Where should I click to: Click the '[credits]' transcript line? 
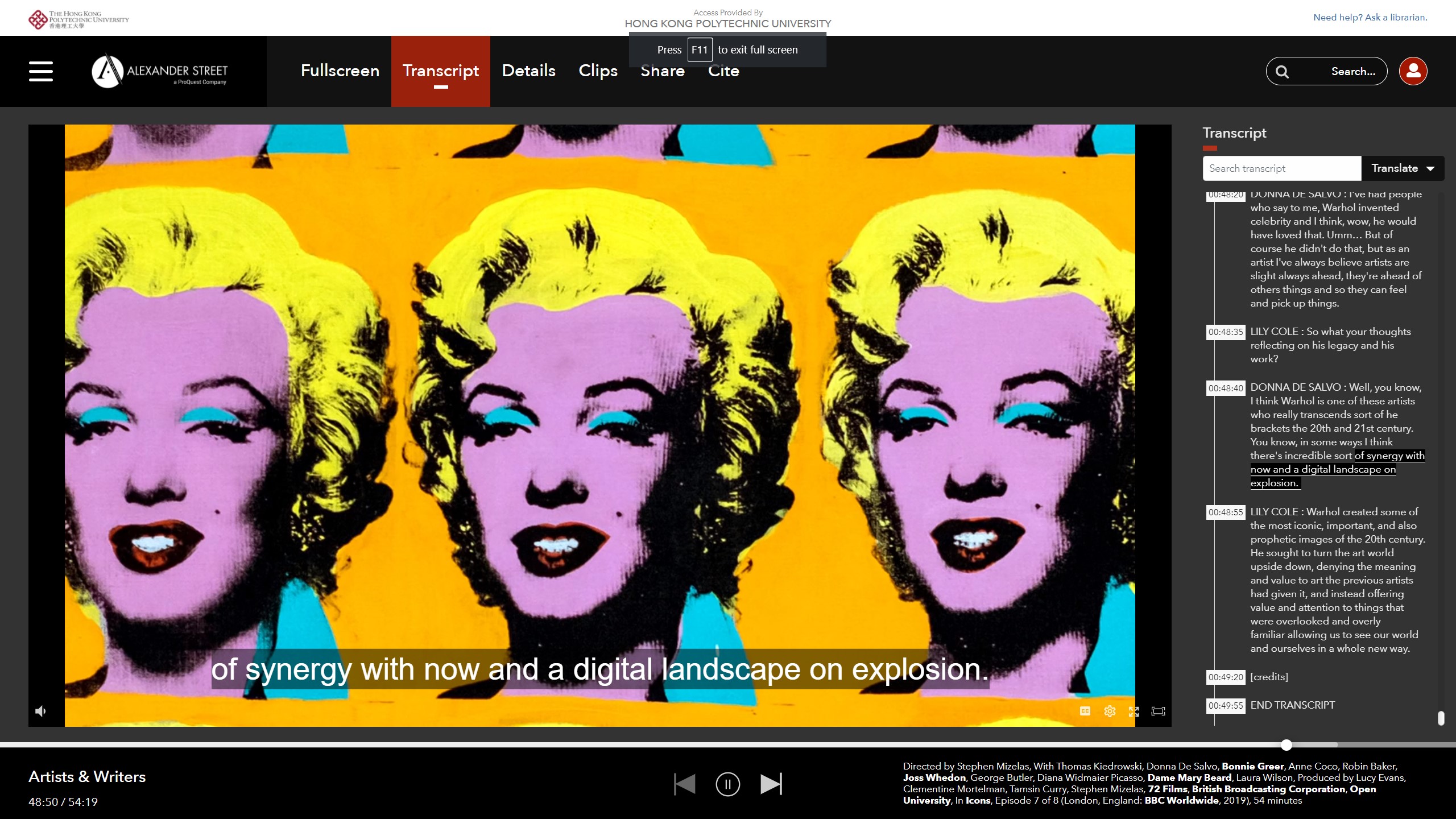click(x=1269, y=677)
